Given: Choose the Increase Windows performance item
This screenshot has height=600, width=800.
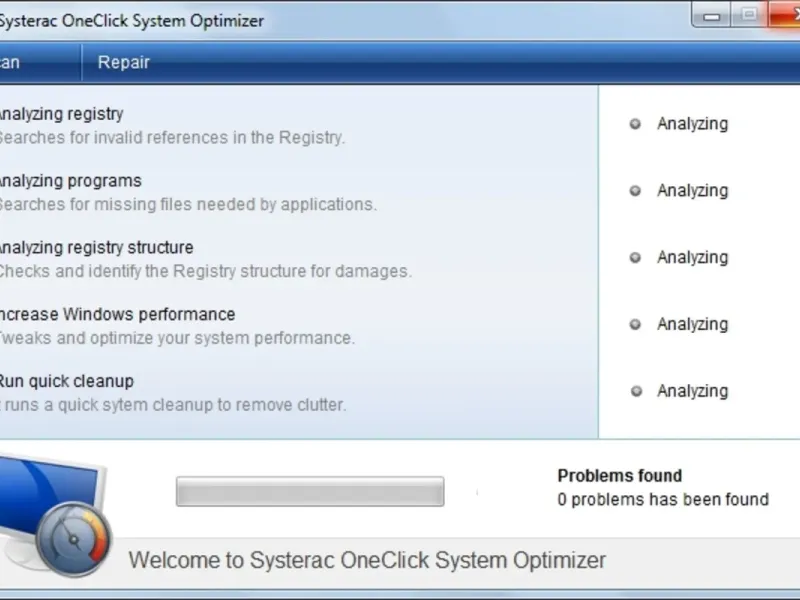Looking at the screenshot, I should point(116,315).
